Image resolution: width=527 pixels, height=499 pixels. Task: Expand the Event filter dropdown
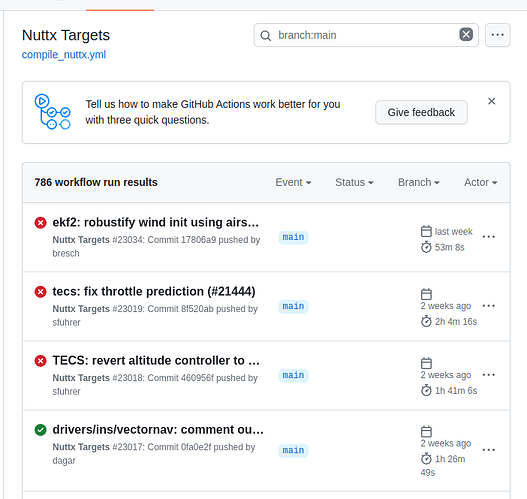click(293, 182)
